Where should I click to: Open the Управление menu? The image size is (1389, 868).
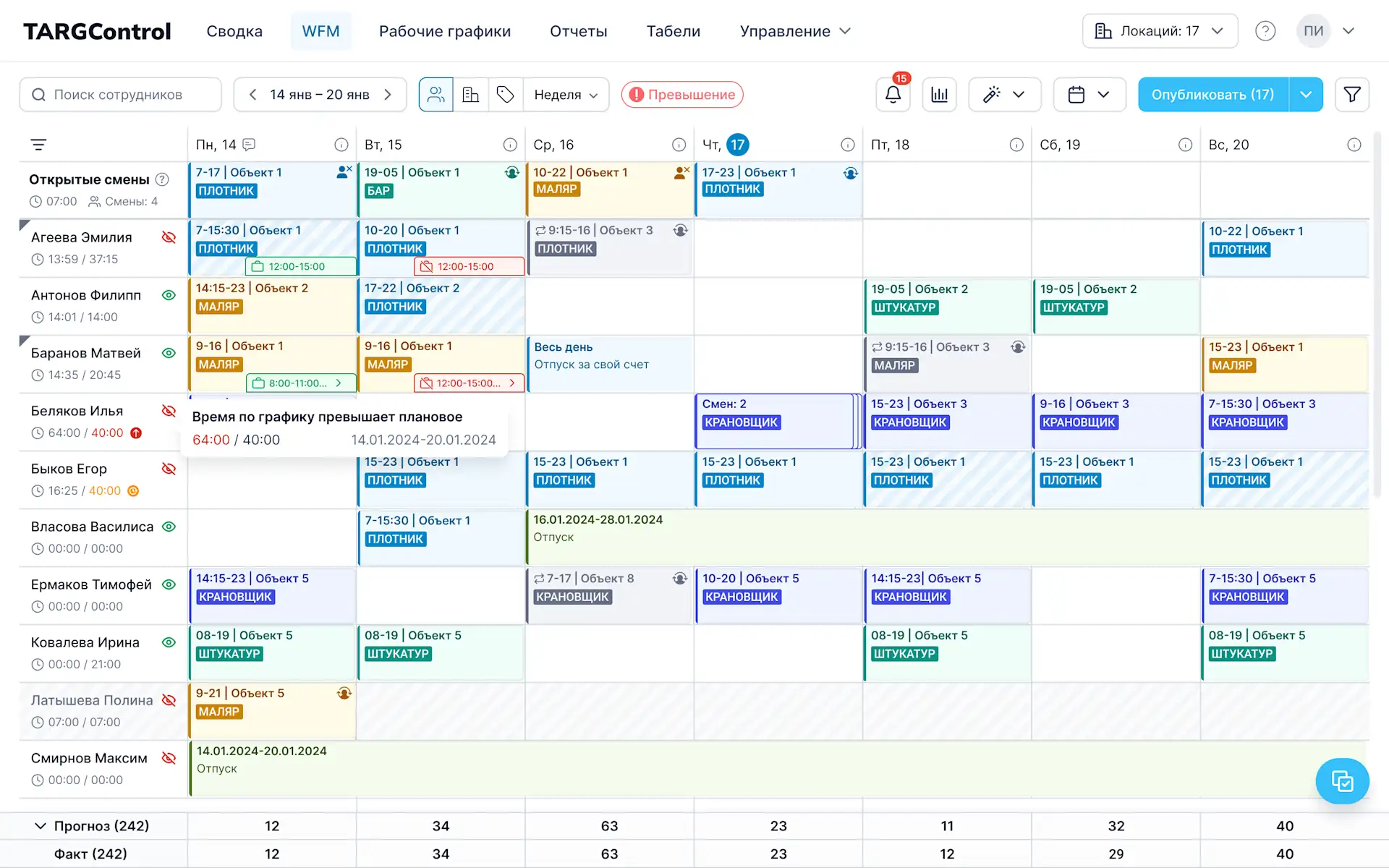click(794, 31)
